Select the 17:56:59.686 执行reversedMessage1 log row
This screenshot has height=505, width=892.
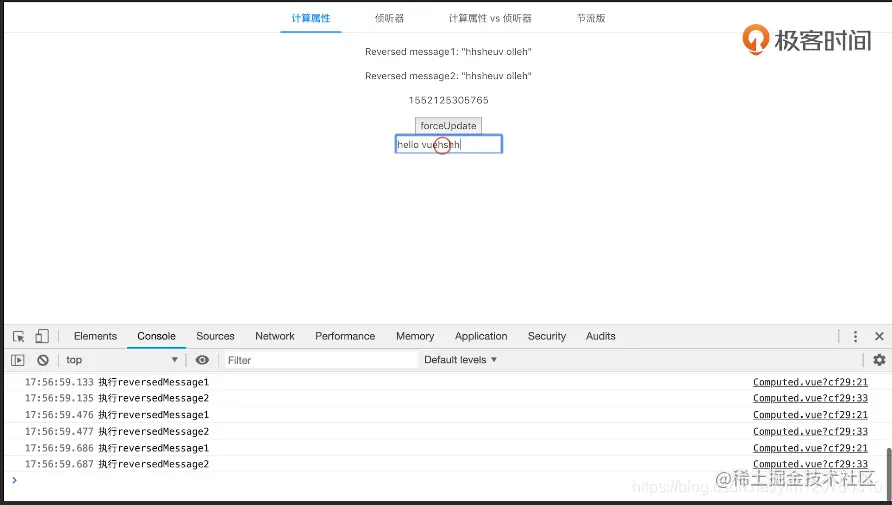[x=445, y=448]
